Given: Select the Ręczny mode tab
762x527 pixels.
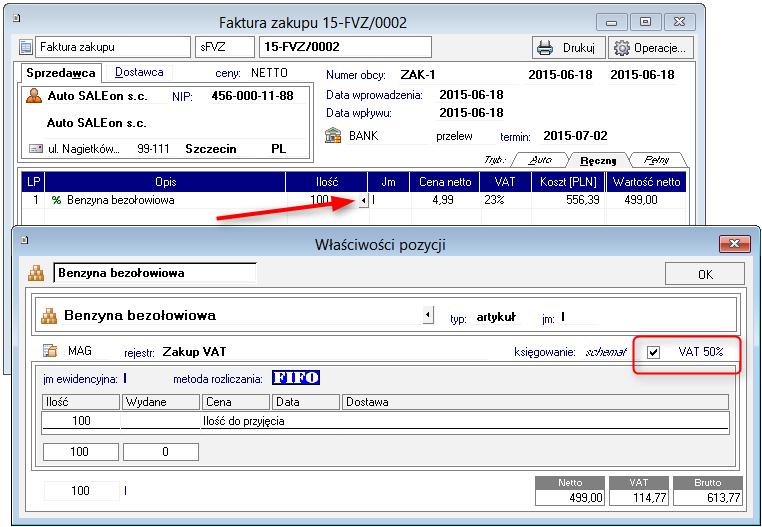Looking at the screenshot, I should [x=598, y=160].
